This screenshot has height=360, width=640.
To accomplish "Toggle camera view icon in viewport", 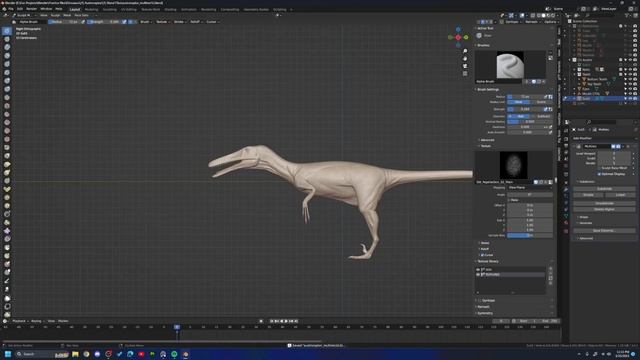I will 465,66.
